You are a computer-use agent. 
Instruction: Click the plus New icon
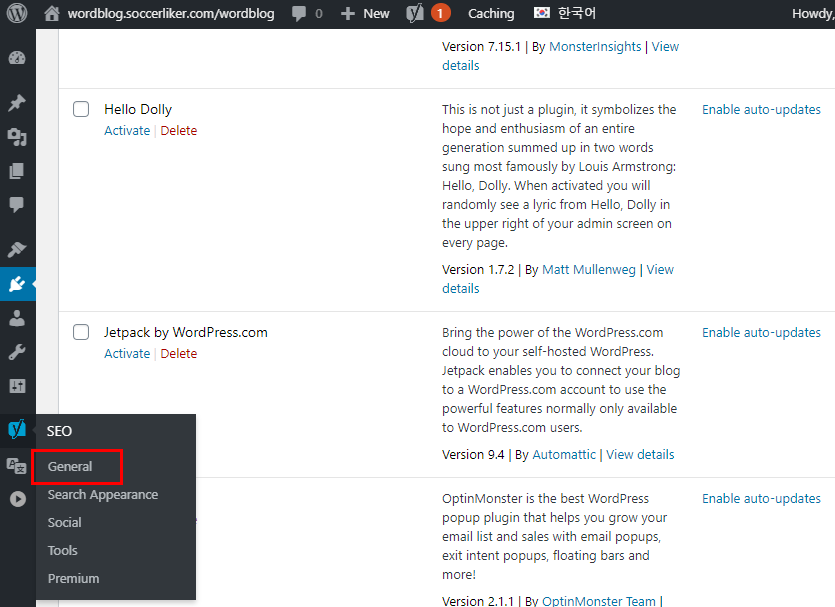(x=347, y=14)
